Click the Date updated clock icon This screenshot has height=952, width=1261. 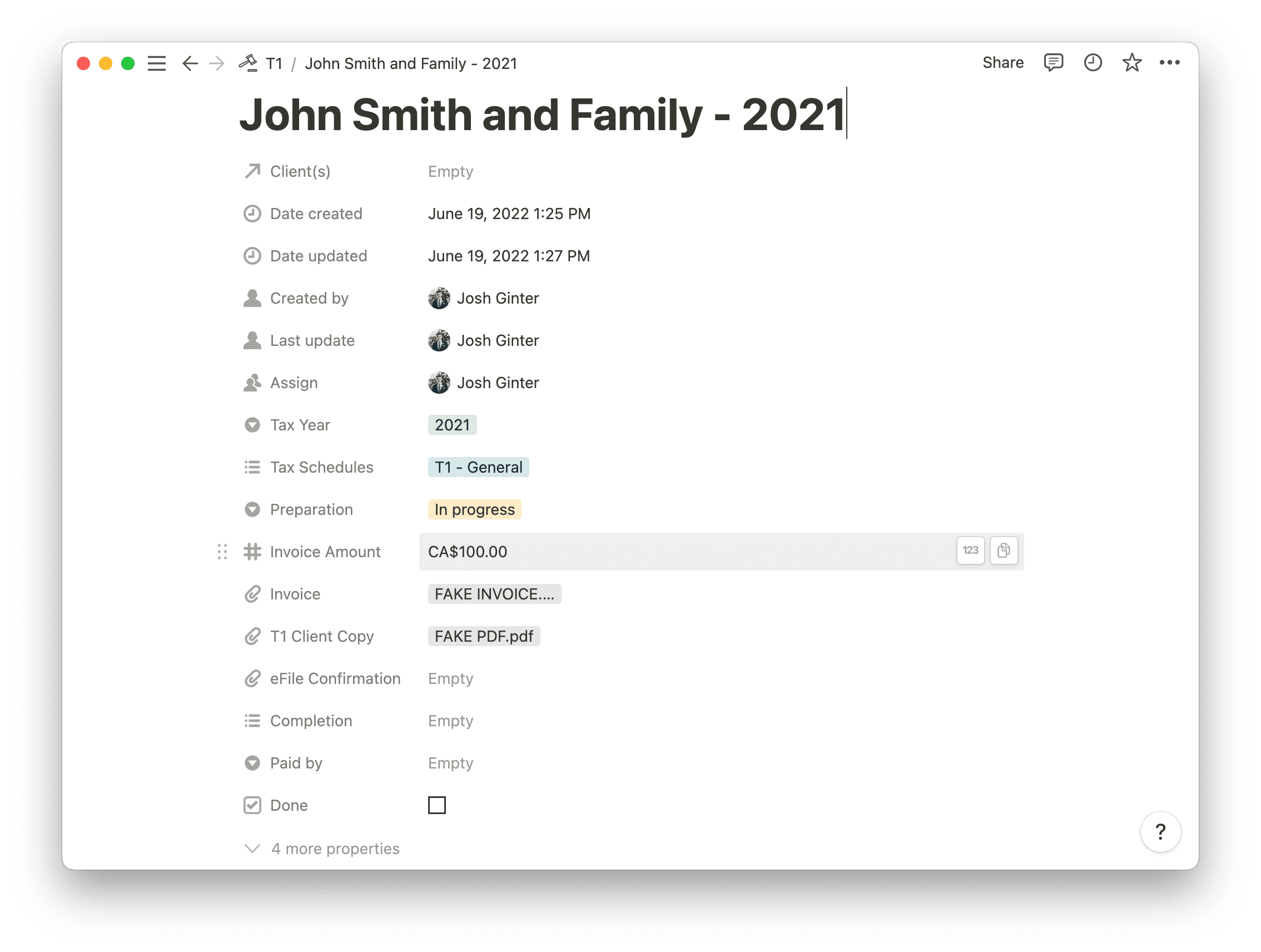(252, 255)
